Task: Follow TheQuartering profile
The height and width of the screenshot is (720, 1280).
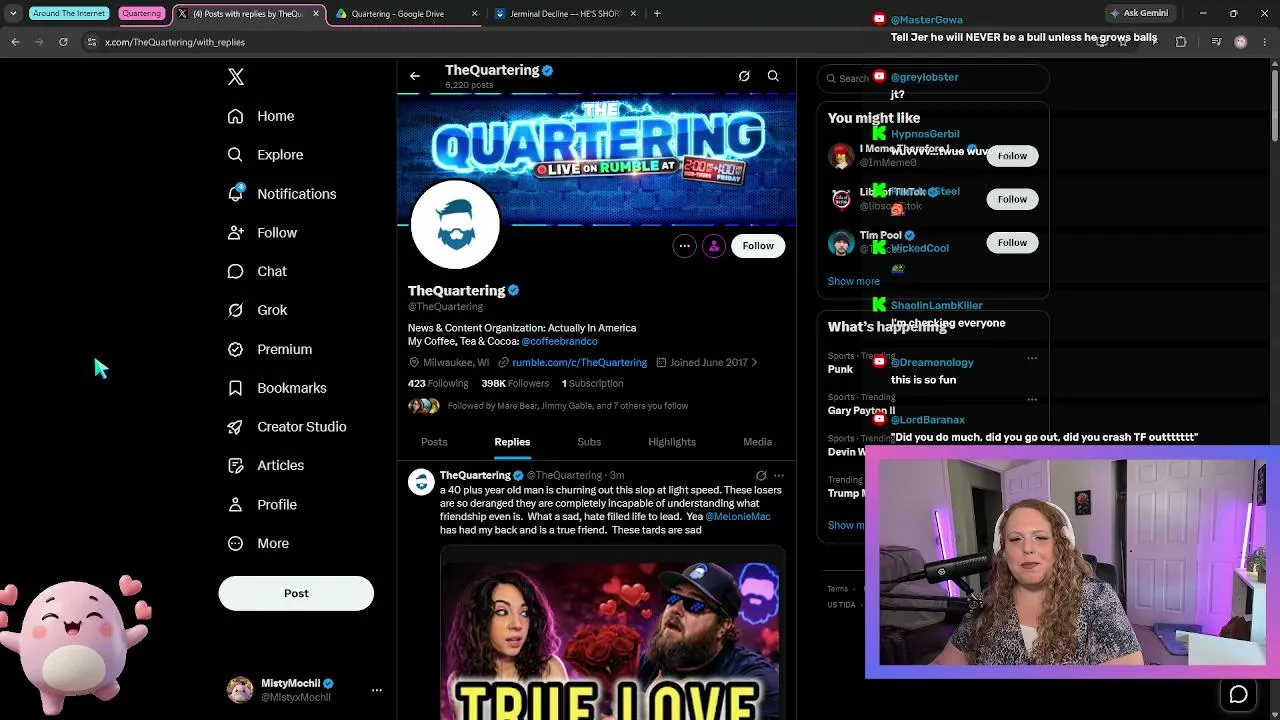Action: click(758, 246)
